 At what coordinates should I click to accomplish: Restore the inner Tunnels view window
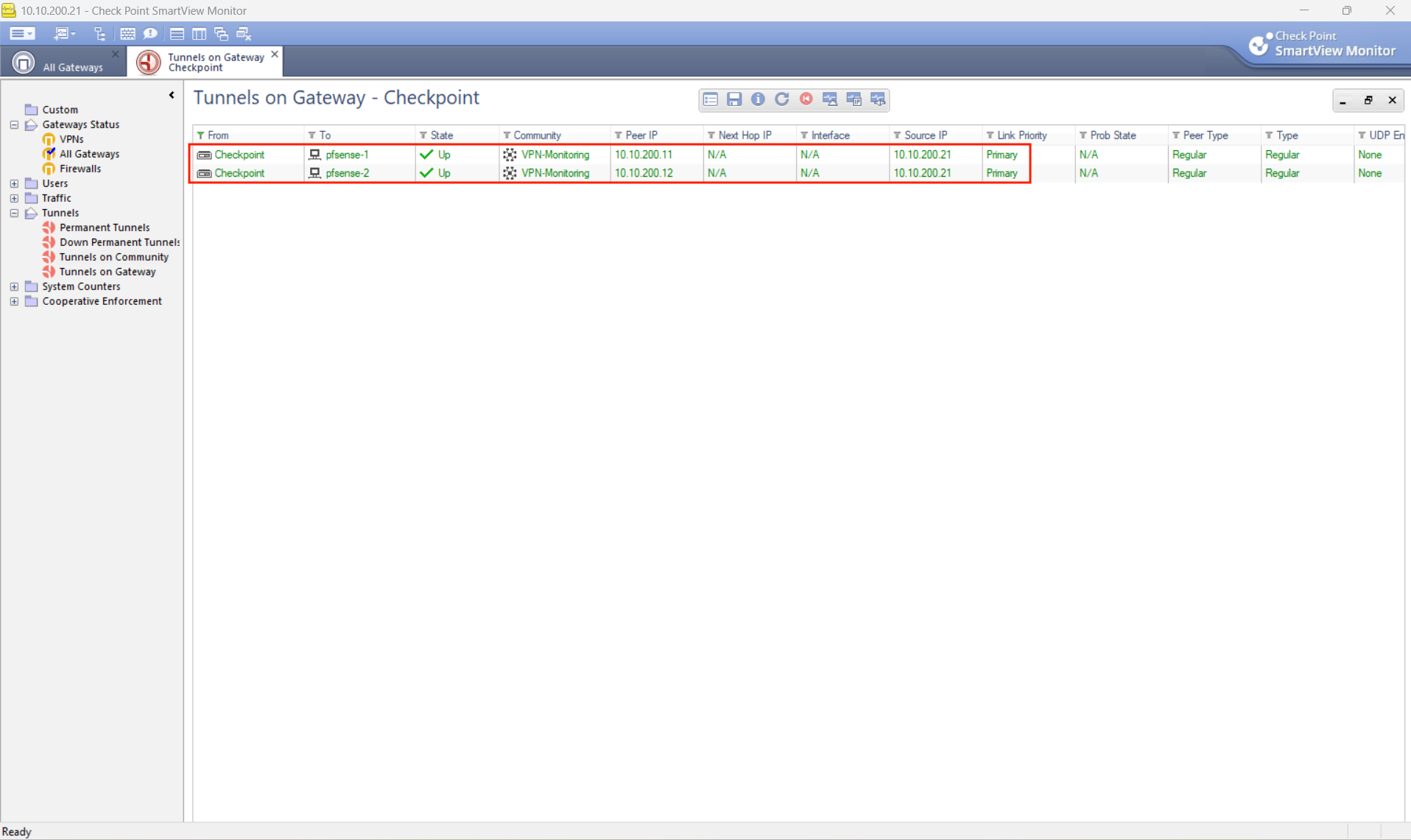pyautogui.click(x=1368, y=100)
